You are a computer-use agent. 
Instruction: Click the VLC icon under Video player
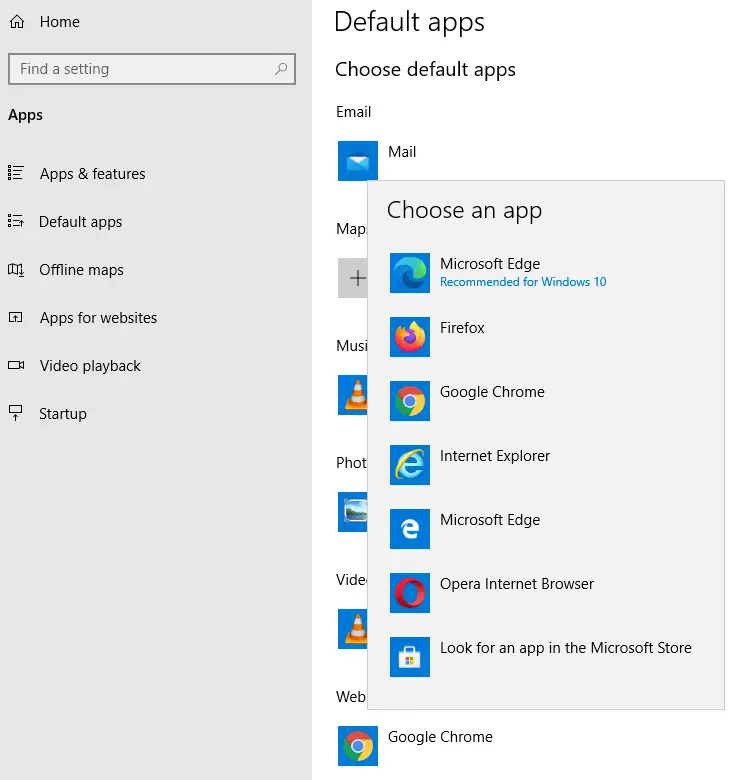coord(353,629)
